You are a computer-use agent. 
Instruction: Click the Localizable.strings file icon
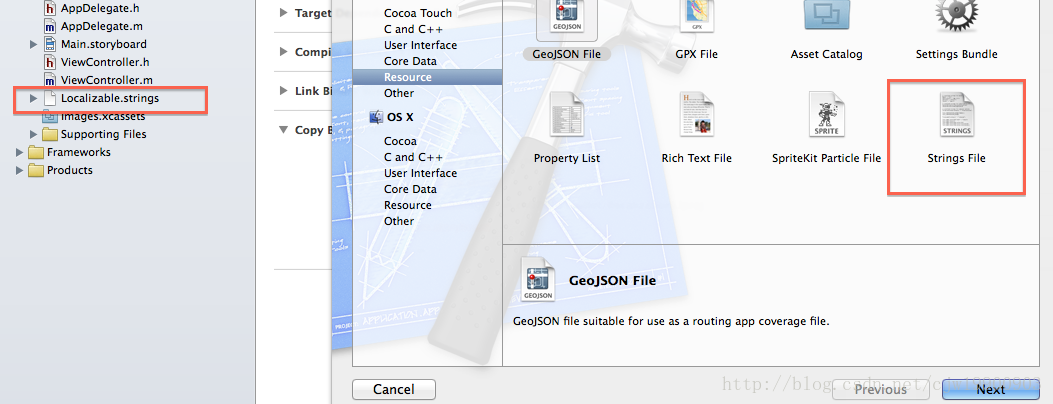(49, 99)
